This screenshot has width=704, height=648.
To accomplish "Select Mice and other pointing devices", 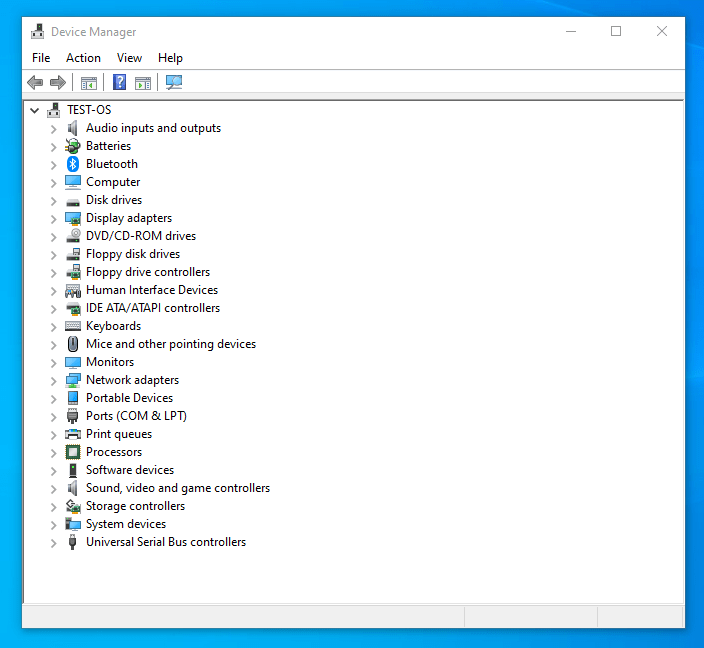I will pyautogui.click(x=170, y=344).
